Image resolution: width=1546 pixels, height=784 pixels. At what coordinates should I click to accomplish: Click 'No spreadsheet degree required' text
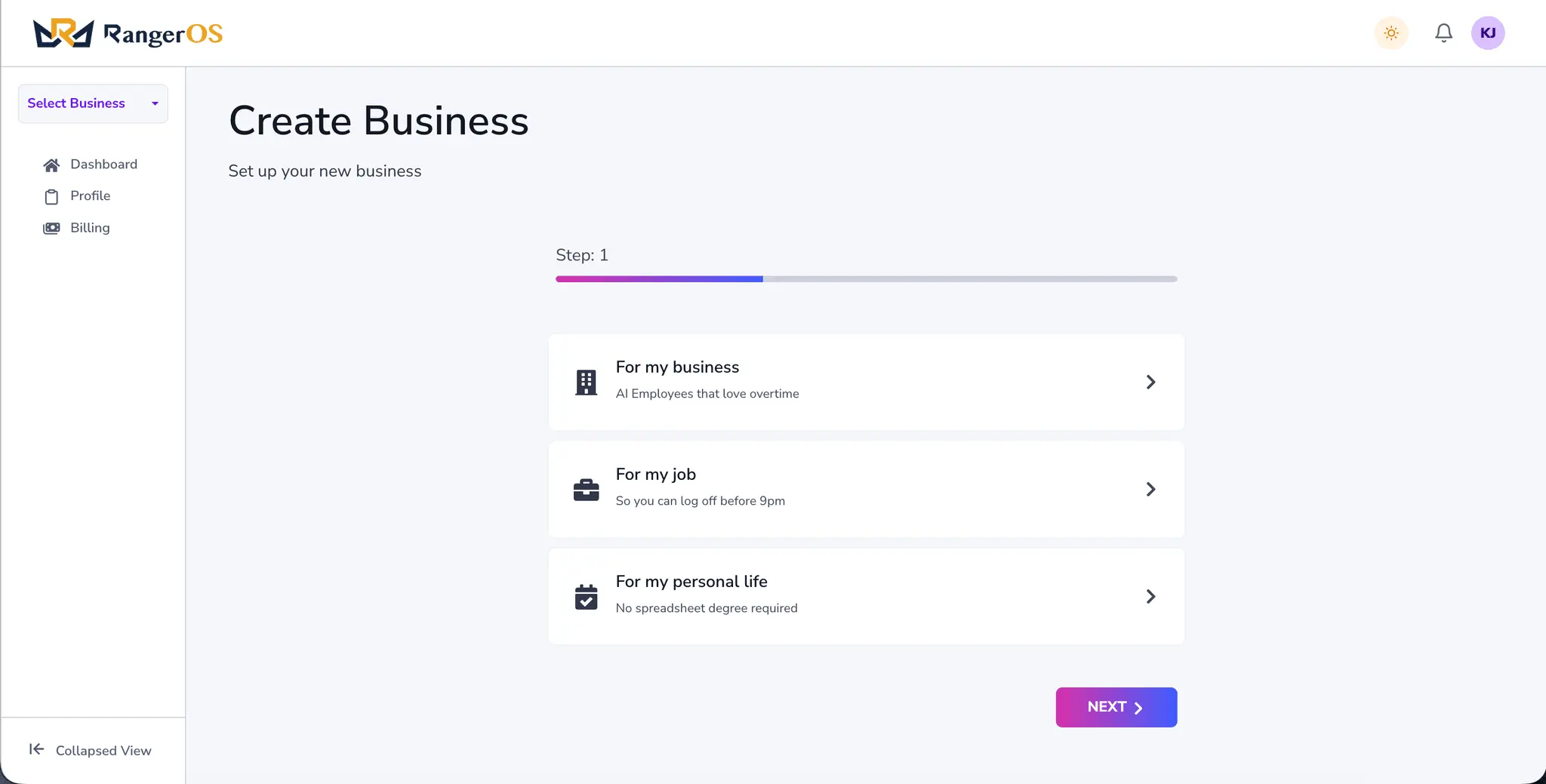pyautogui.click(x=707, y=608)
